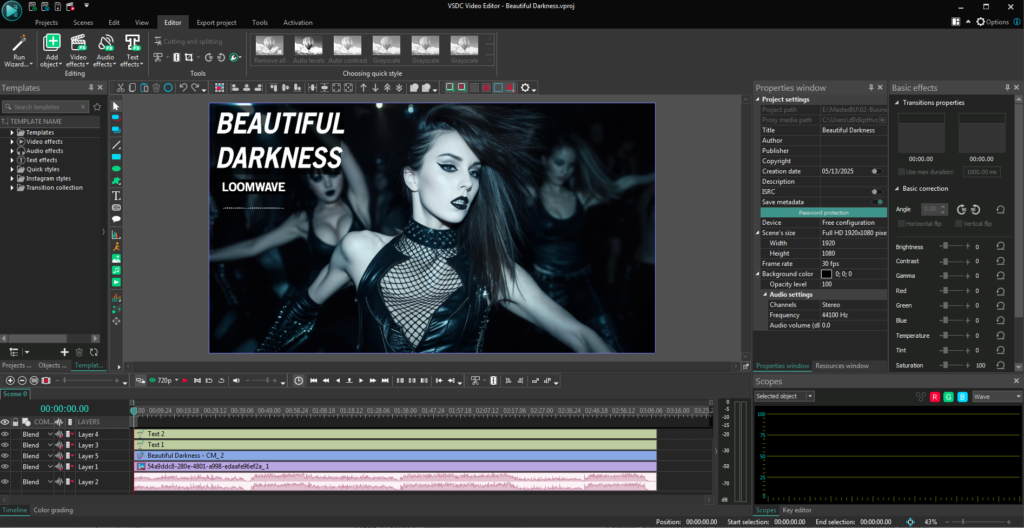
Task: Switch to the Key editor tab
Action: [x=797, y=510]
